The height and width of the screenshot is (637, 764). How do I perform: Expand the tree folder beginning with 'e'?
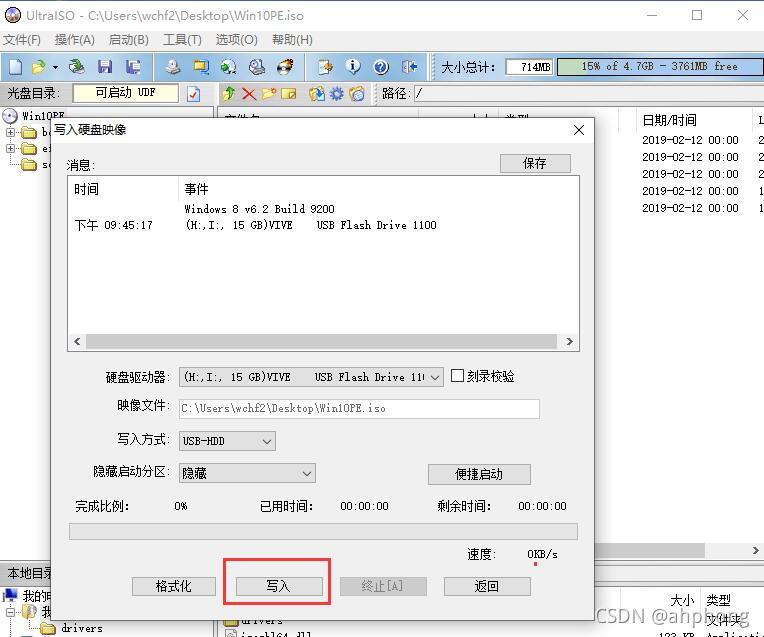point(10,148)
